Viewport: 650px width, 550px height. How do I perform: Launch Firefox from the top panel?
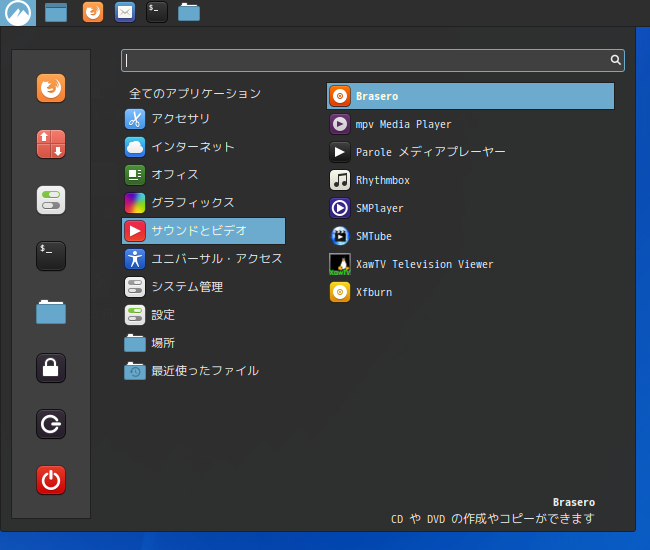coord(93,12)
